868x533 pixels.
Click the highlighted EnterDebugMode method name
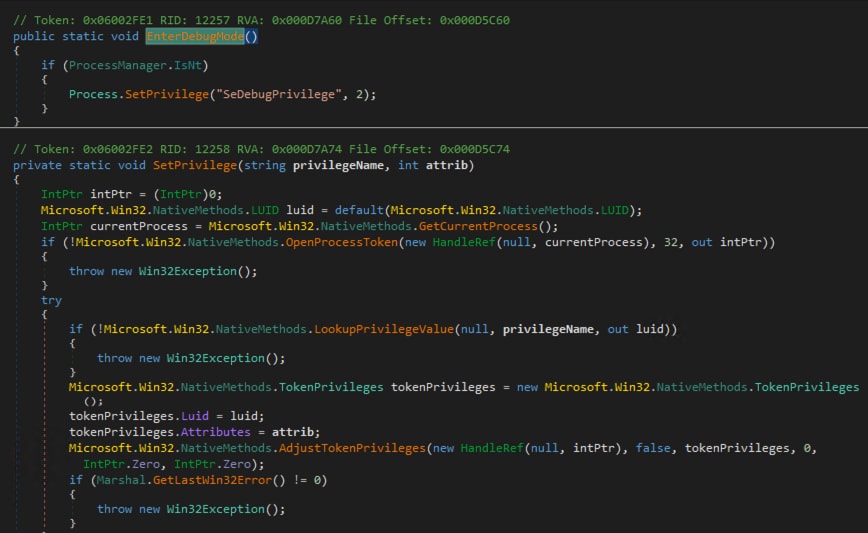coord(195,37)
